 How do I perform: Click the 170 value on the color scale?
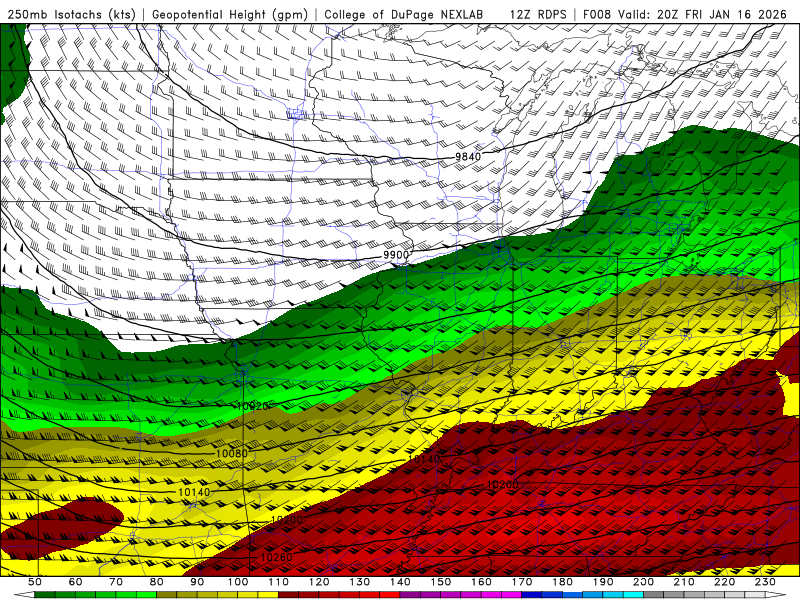pyautogui.click(x=522, y=582)
